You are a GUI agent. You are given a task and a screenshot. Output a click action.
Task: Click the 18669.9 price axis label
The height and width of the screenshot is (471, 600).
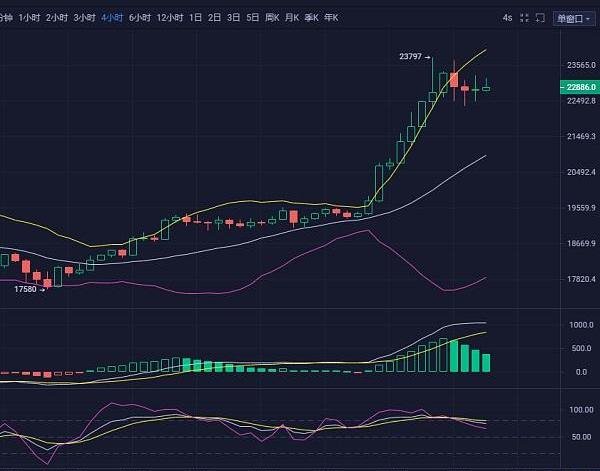581,243
